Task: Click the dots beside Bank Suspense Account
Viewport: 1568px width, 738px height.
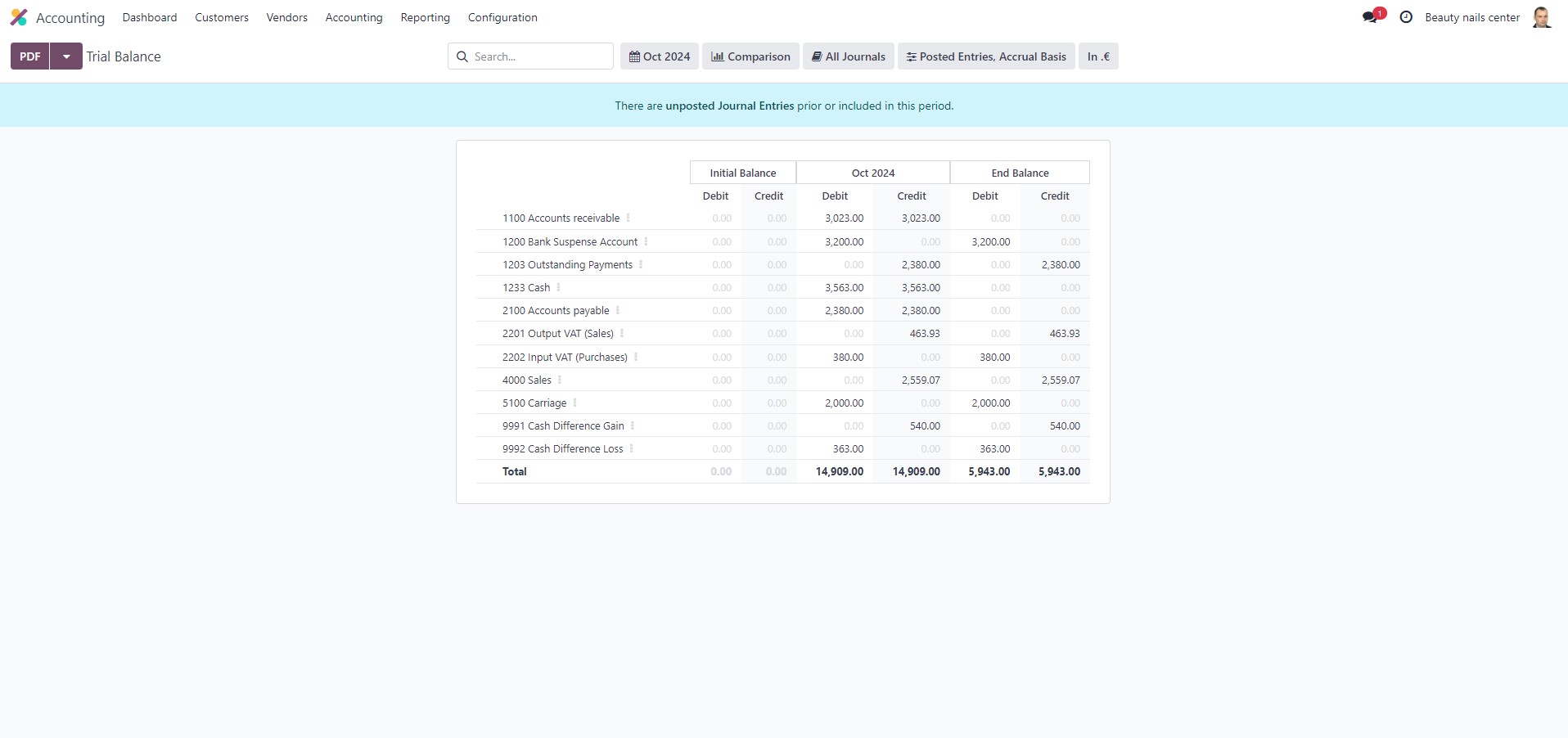Action: tap(647, 242)
